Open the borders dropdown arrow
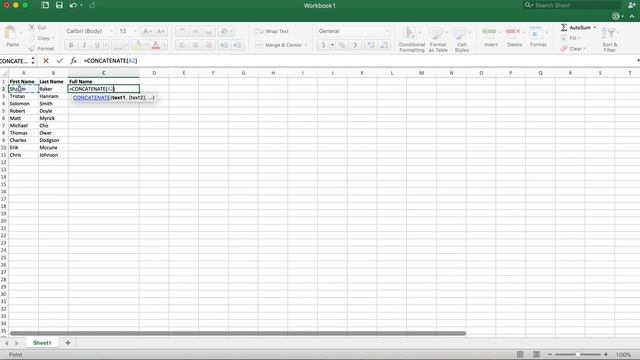The width and height of the screenshot is (640, 360). 126,45
